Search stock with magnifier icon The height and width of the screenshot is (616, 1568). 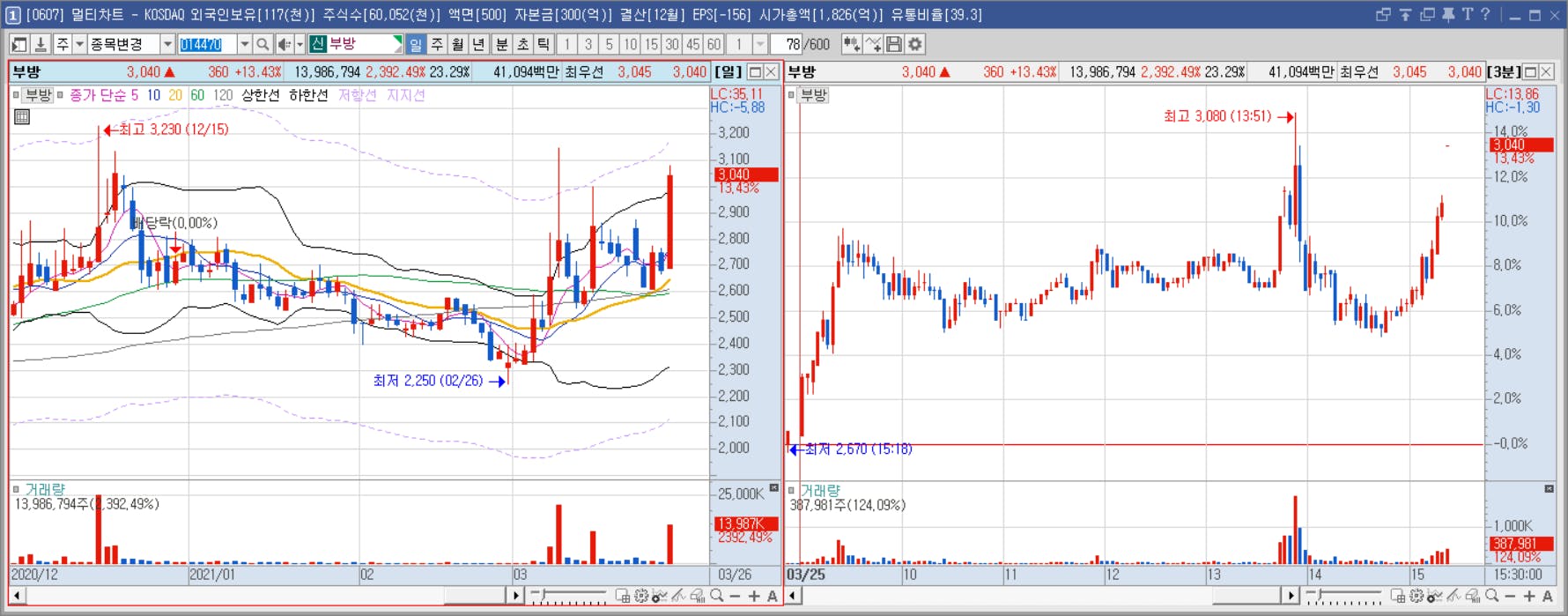pos(263,44)
